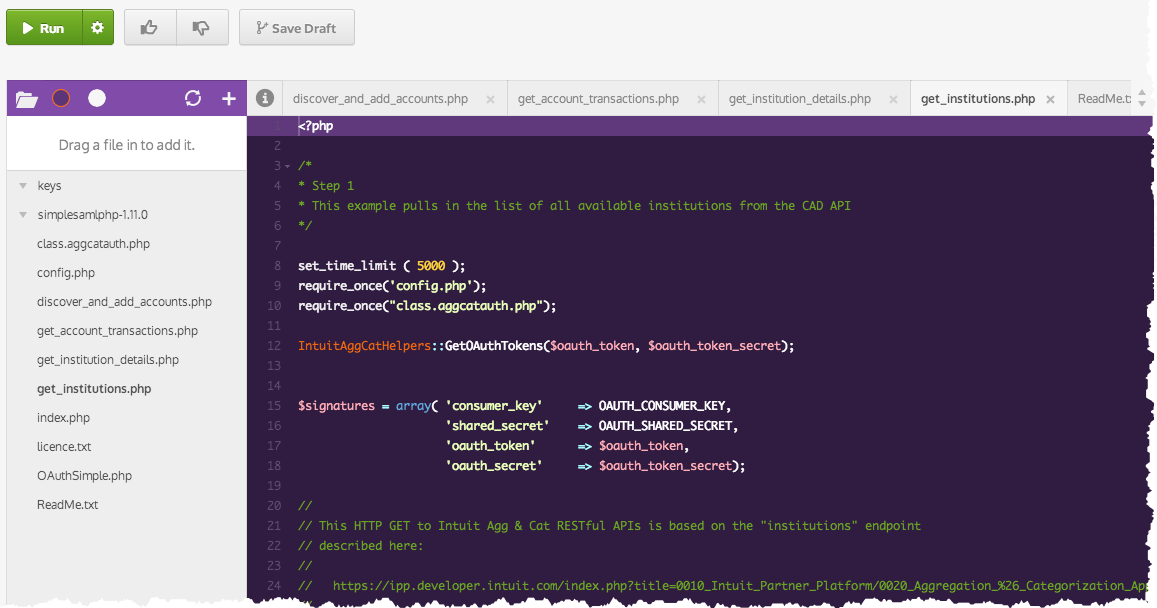Click '$signatures' variable on line 15
The height and width of the screenshot is (608, 1157).
click(336, 406)
